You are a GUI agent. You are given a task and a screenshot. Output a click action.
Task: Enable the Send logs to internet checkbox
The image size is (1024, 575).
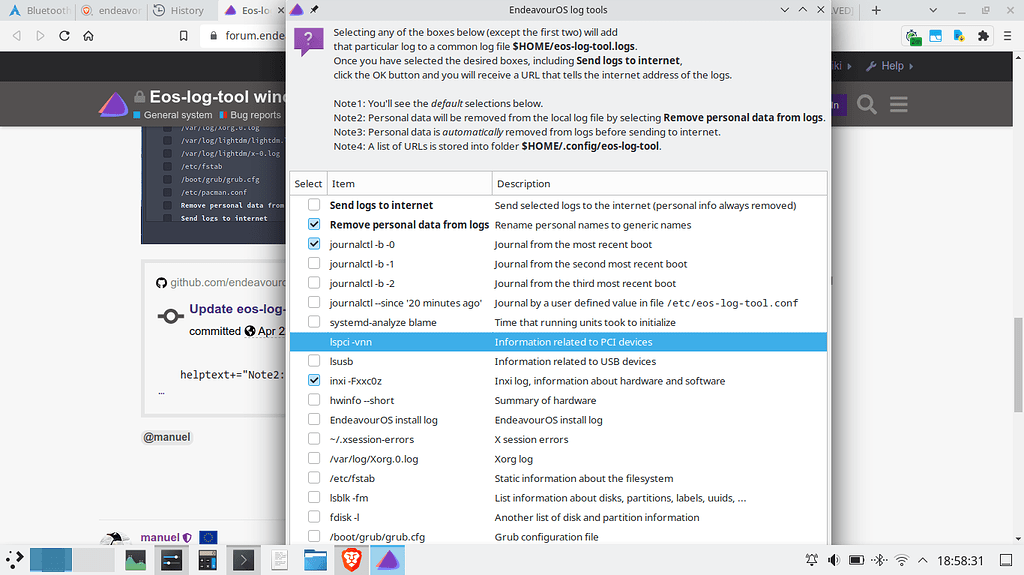point(314,205)
